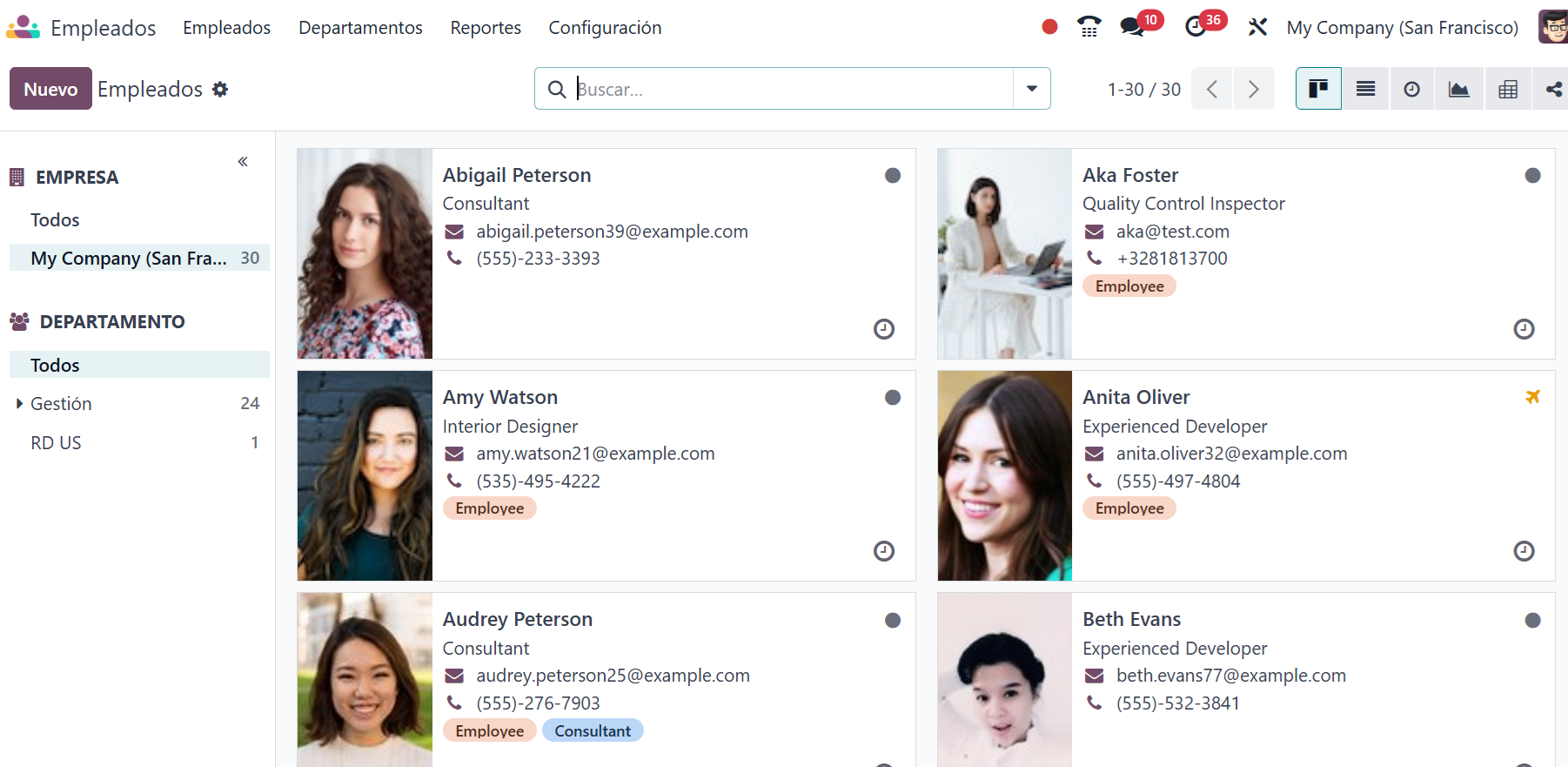Click the Nuevo button
The height and width of the screenshot is (767, 1568).
tap(50, 89)
